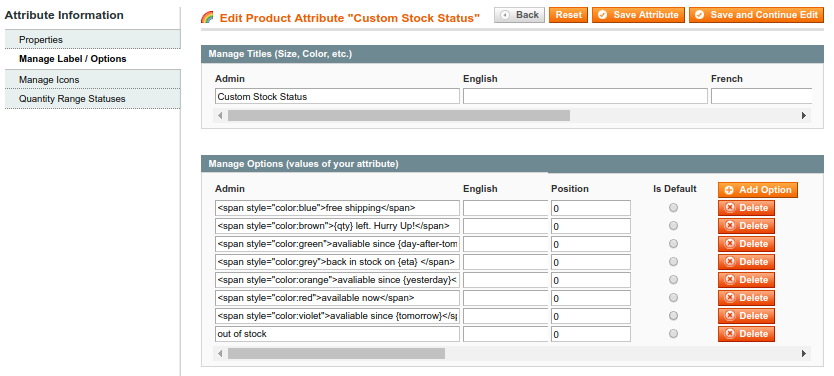Choose color:orange option as default
The height and width of the screenshot is (376, 834).
[673, 280]
